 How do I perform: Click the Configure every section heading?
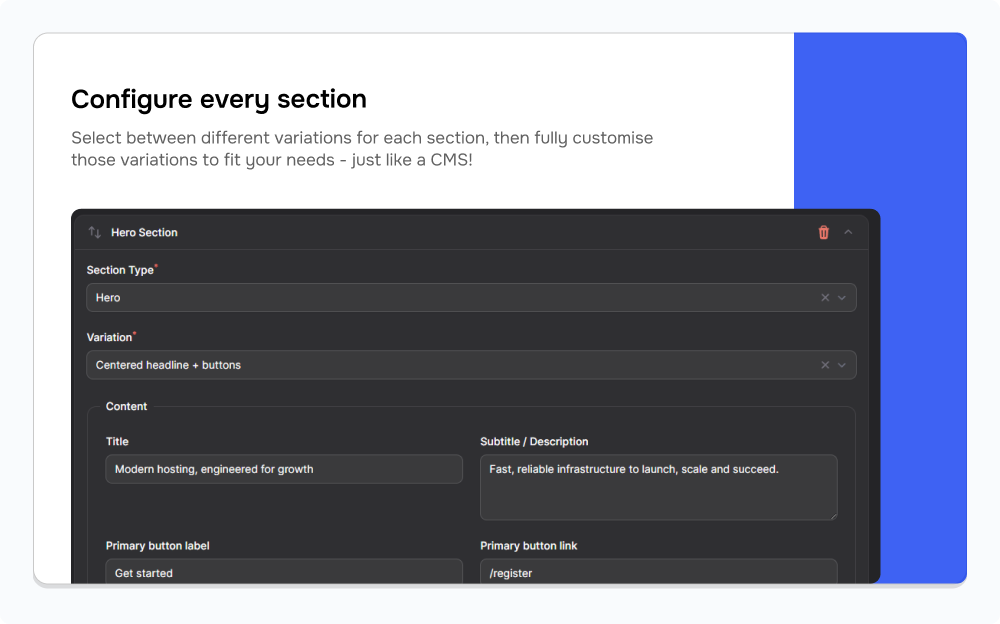click(x=219, y=99)
